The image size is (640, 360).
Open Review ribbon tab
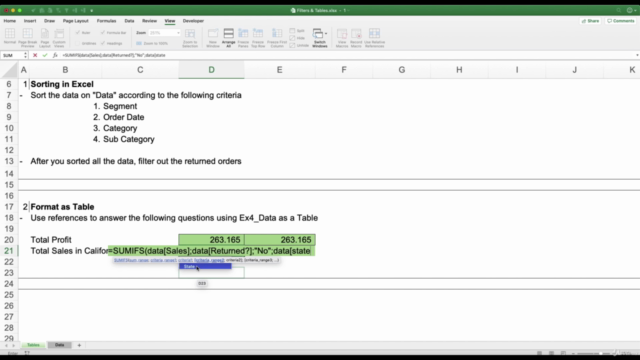pos(149,21)
